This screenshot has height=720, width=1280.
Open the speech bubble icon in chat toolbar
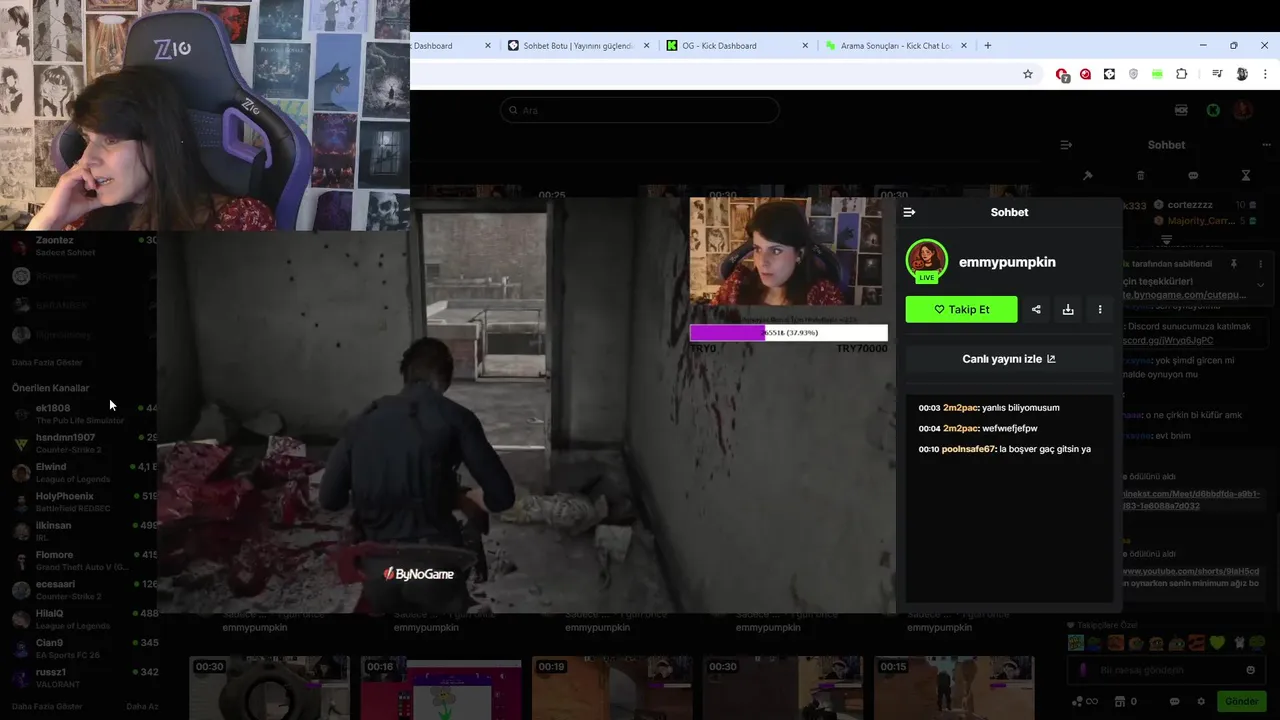[x=1193, y=175]
